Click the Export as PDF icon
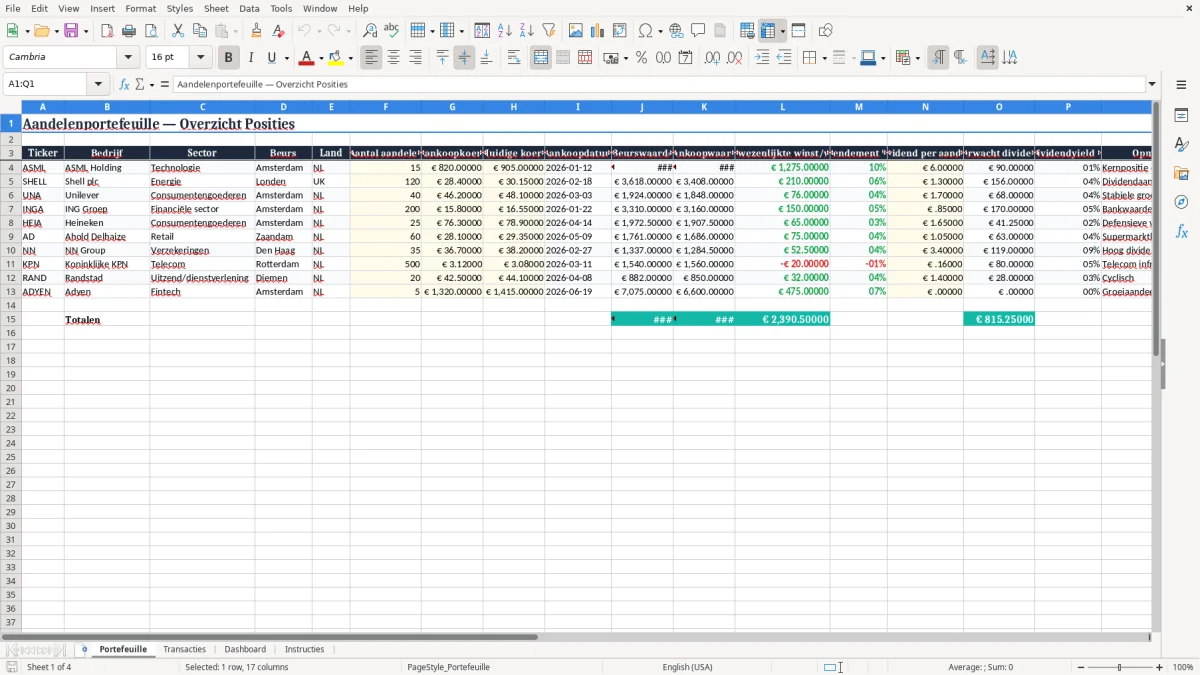The image size is (1200, 675). click(x=107, y=31)
